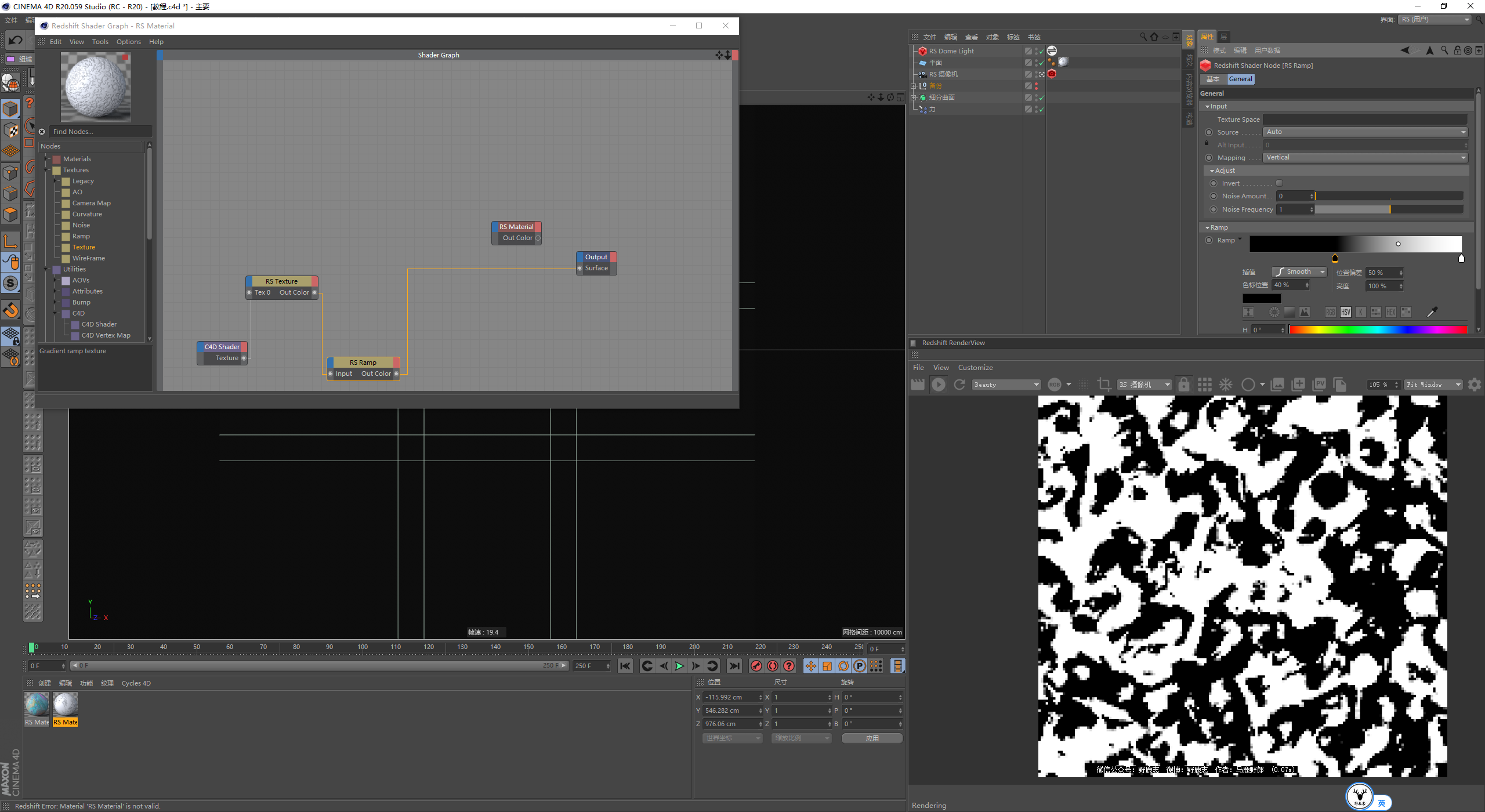Screen dimensions: 1485x812
Task: Open RenderView settings gear
Action: pos(1474,385)
